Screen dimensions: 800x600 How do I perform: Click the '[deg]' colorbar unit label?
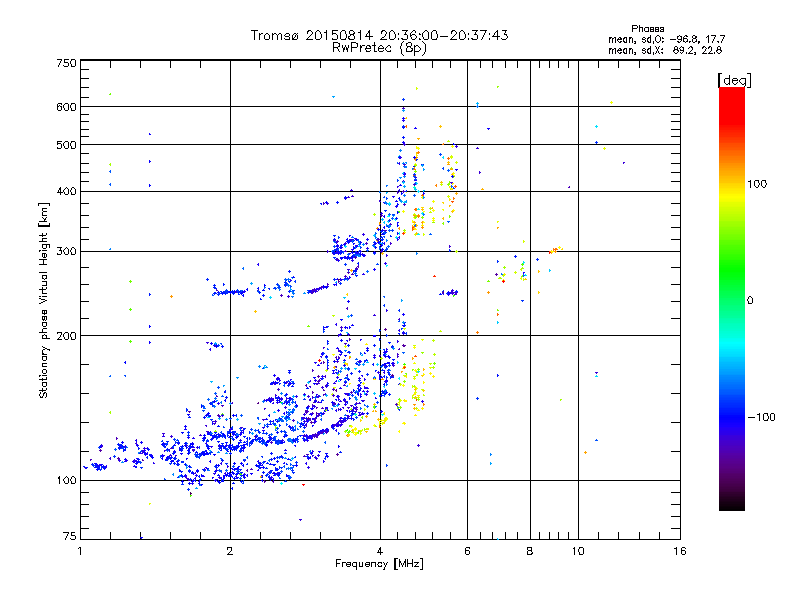pos(734,80)
